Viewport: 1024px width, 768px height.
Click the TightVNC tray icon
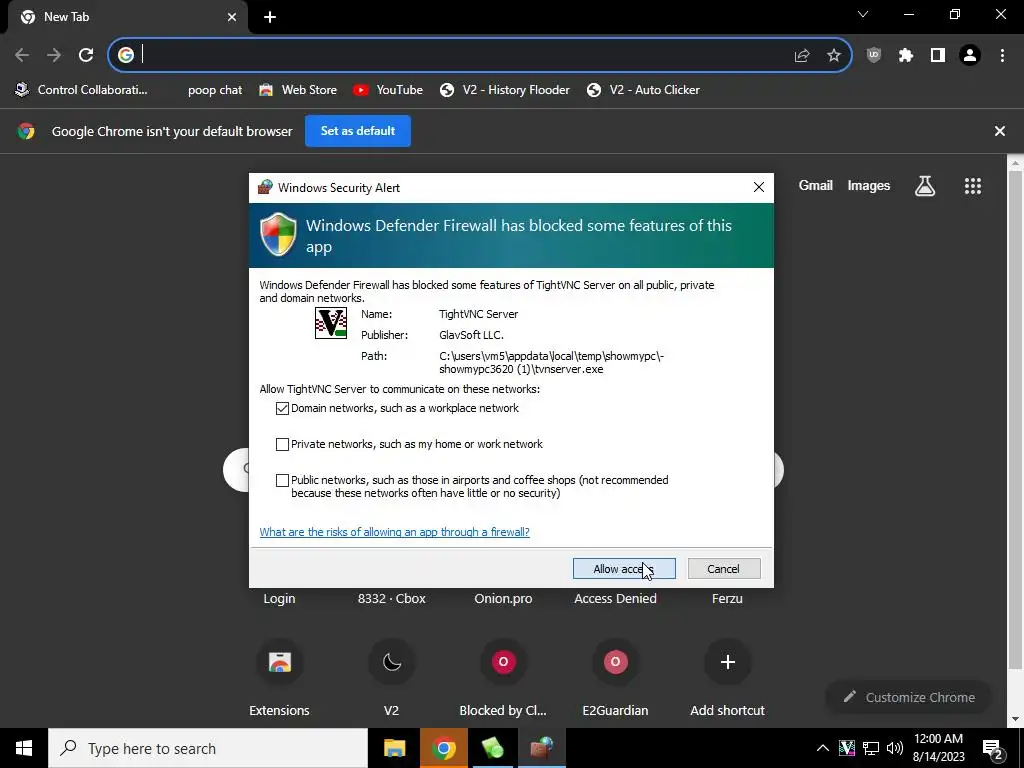846,748
